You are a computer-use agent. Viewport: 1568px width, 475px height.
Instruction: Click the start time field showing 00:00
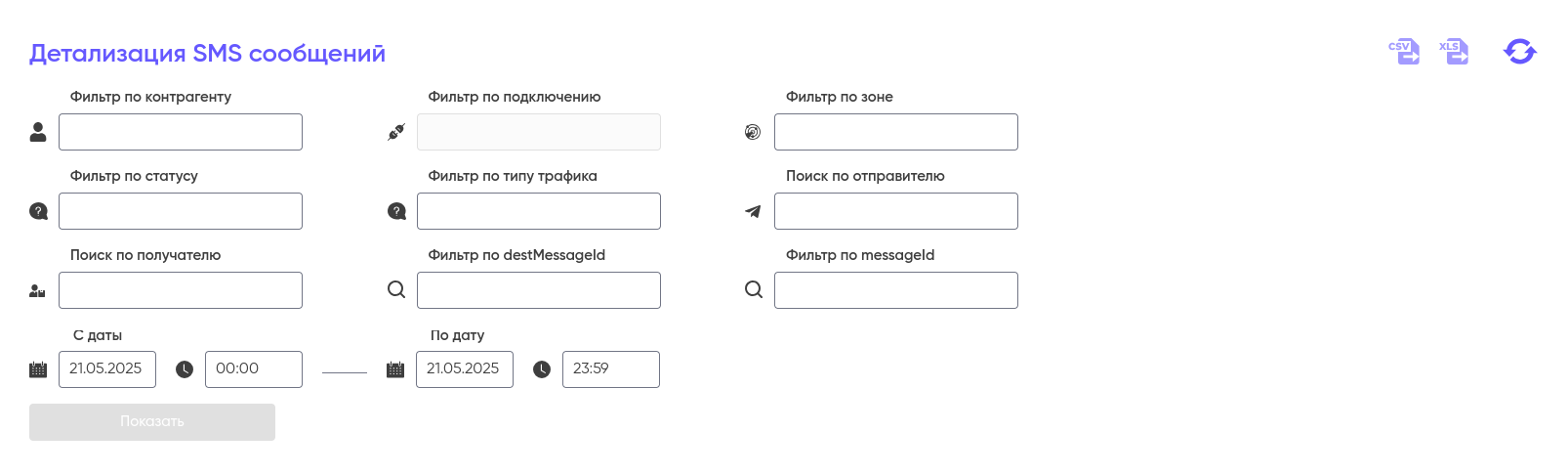click(254, 369)
